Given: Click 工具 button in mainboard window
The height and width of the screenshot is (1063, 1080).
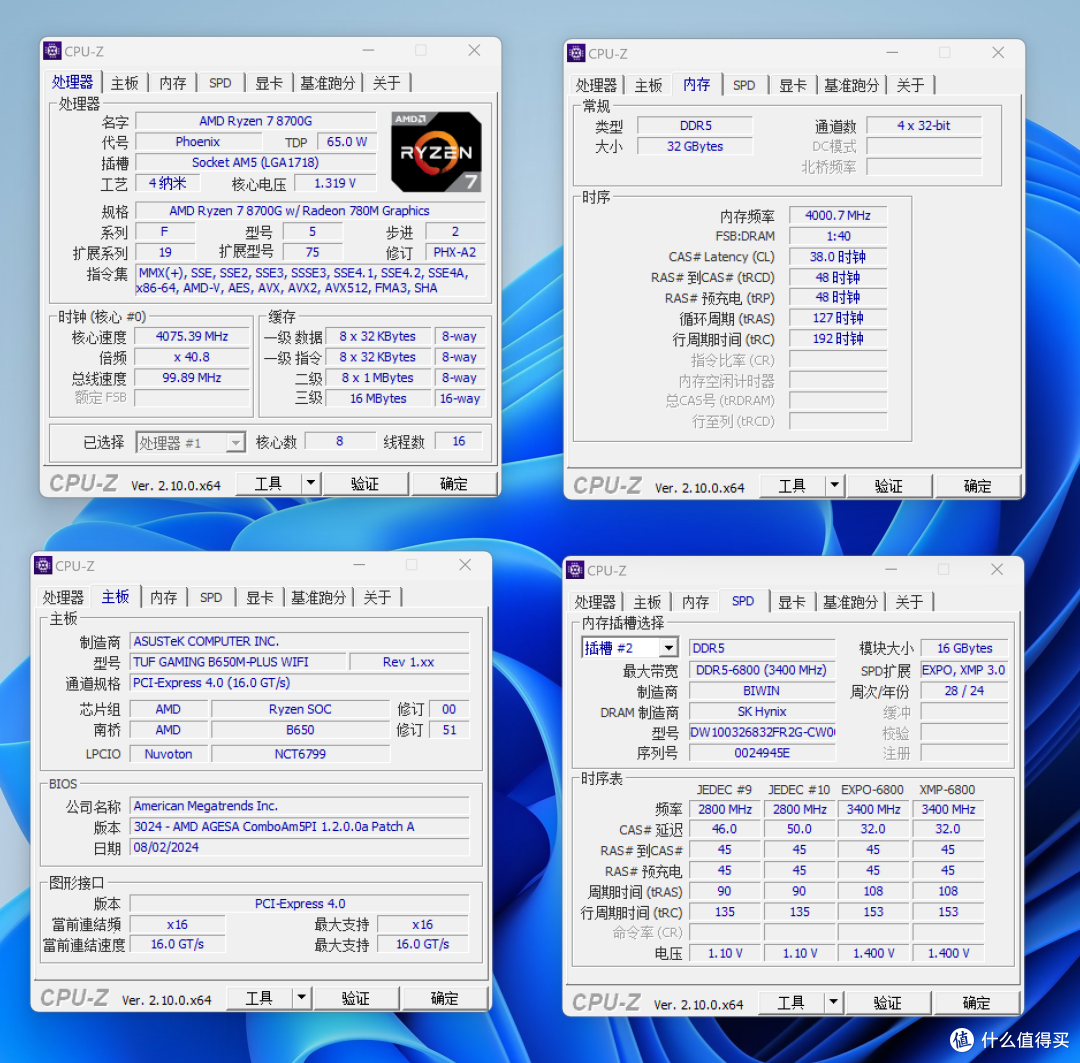Looking at the screenshot, I should coord(260,998).
